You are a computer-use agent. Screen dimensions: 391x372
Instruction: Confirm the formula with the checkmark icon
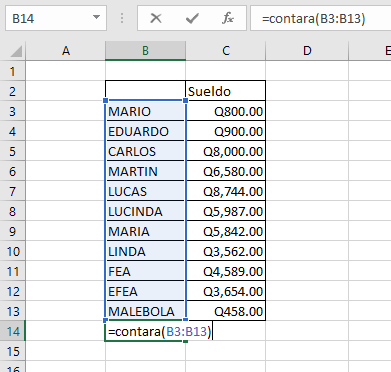pos(192,18)
